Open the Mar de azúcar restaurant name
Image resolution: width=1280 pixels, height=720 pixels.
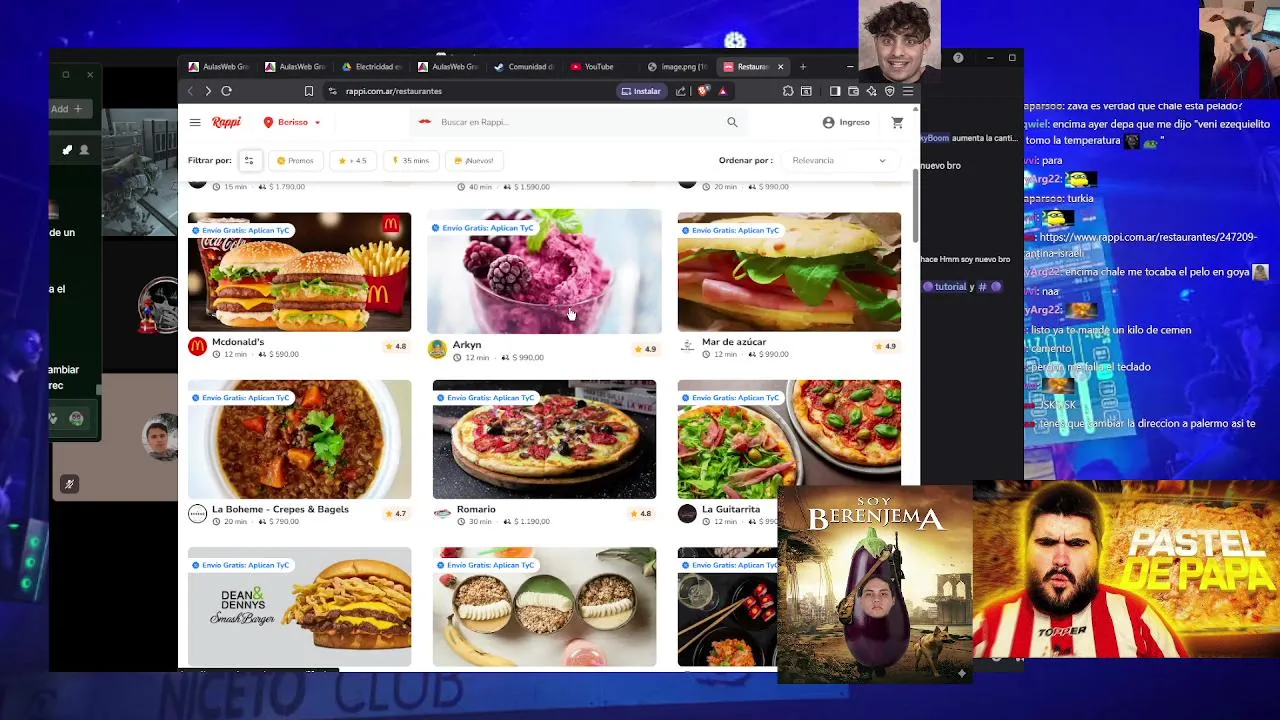[734, 342]
